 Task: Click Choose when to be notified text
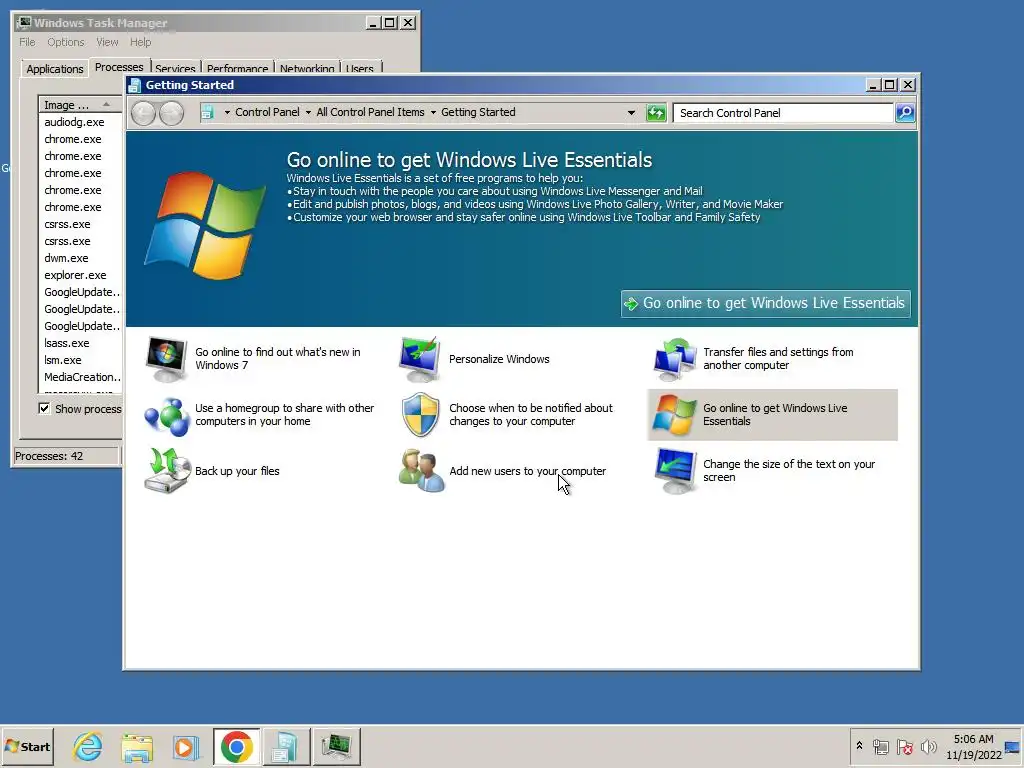click(x=531, y=415)
